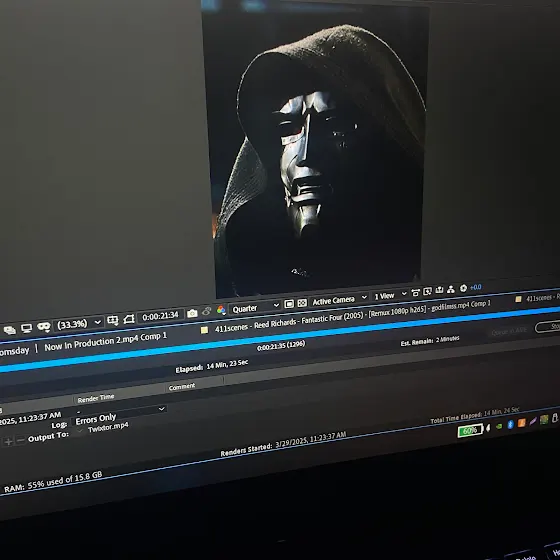Click the orange tray icon in the taskbar
The width and height of the screenshot is (560, 560).
click(521, 423)
